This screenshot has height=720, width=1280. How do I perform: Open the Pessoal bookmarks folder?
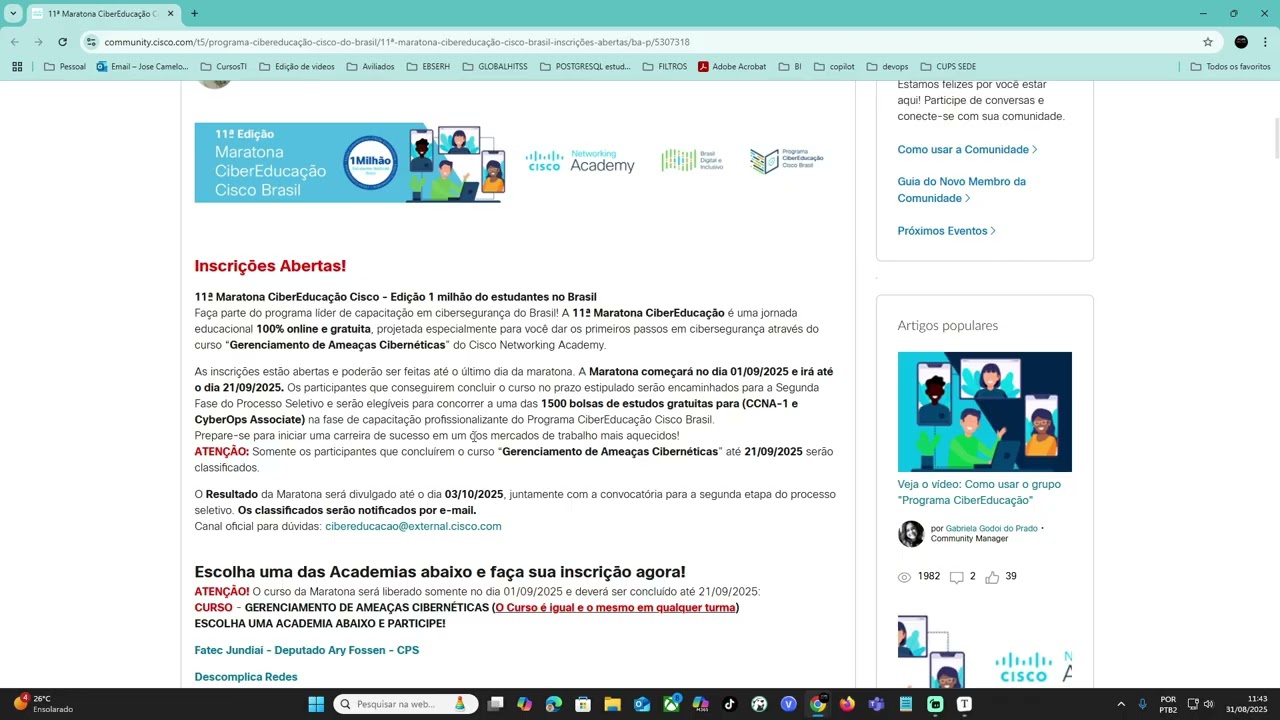[x=65, y=67]
